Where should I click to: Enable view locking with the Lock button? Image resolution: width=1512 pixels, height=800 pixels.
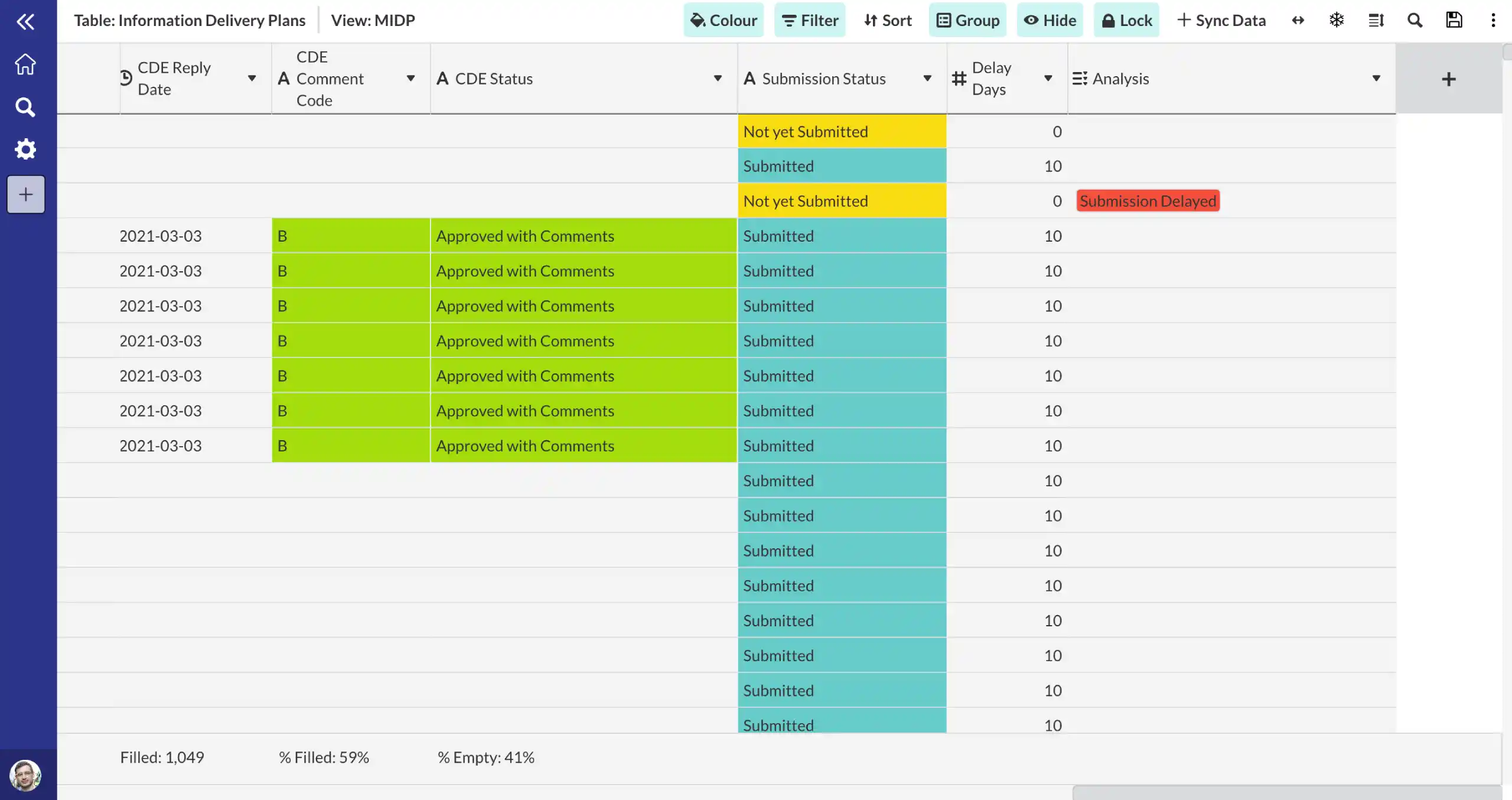pyautogui.click(x=1126, y=19)
